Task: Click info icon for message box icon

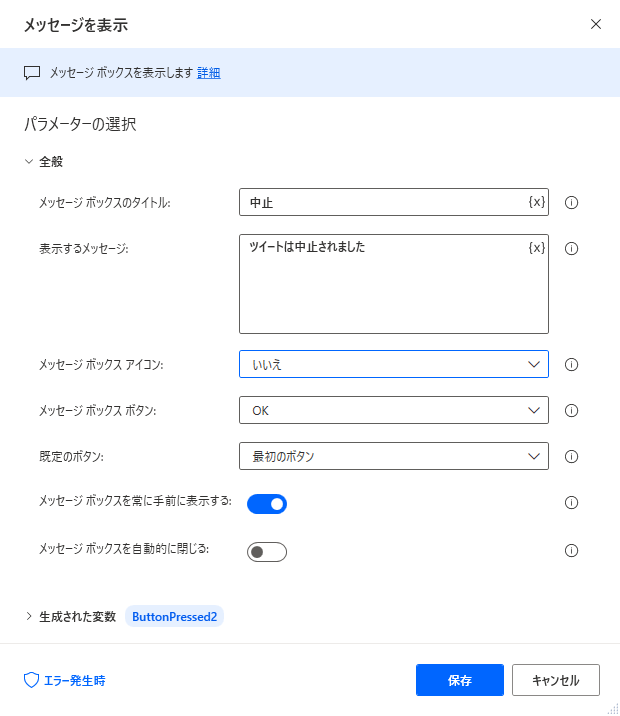Action: click(x=571, y=364)
